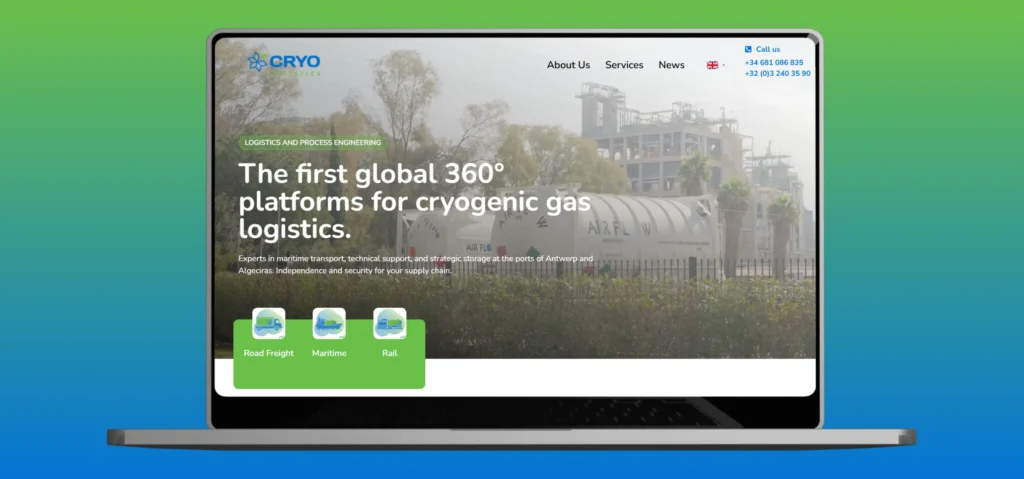Open the Maritime label link
Viewport: 1024px width, 479px height.
coord(329,354)
